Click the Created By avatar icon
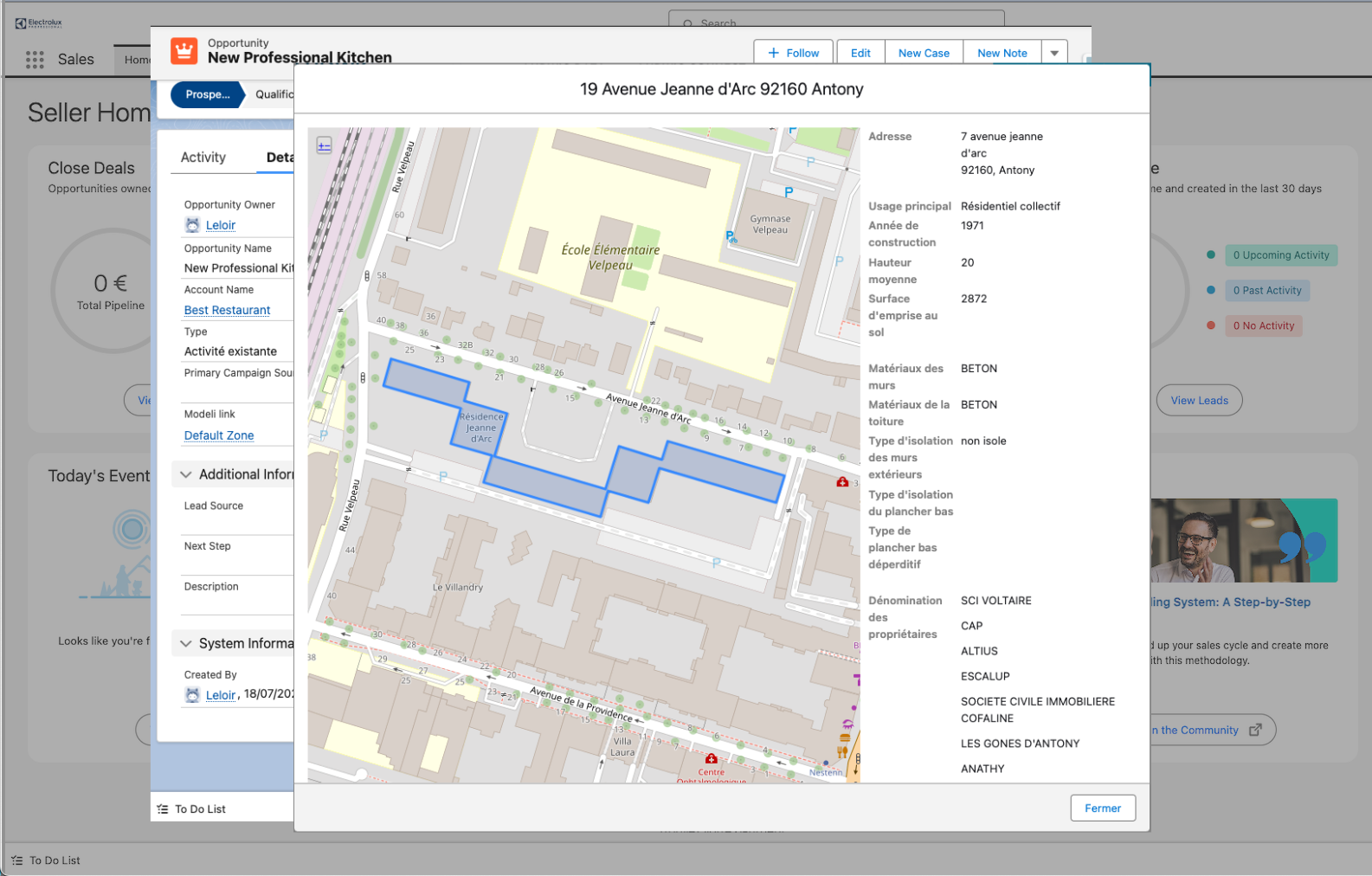The image size is (1372, 876). click(x=193, y=695)
